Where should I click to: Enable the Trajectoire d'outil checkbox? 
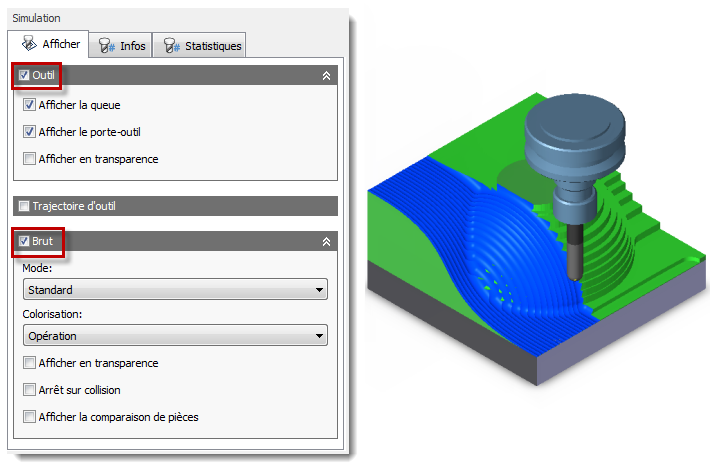coord(24,206)
